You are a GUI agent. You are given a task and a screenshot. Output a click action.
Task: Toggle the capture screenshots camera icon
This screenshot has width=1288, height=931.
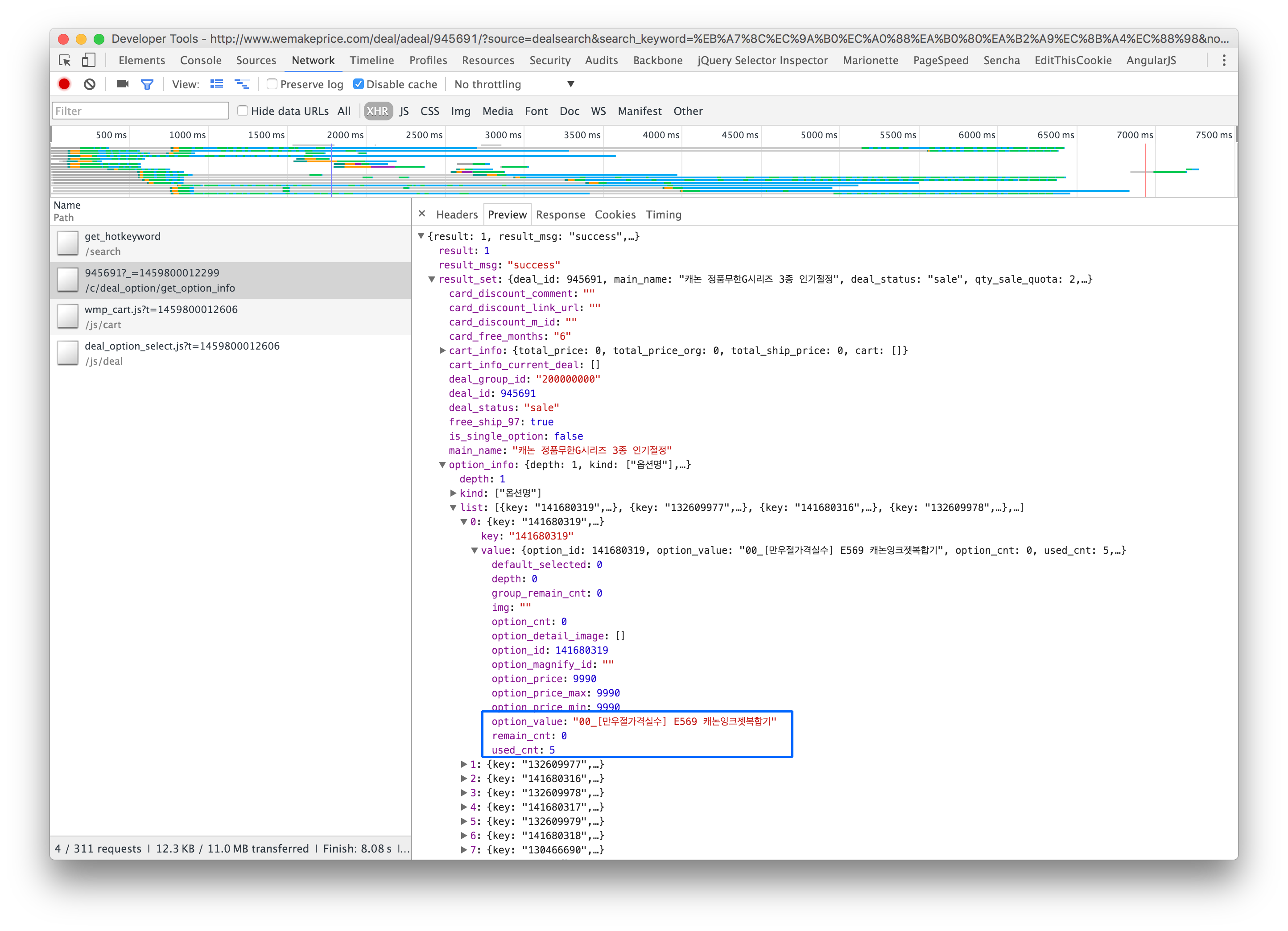click(x=122, y=84)
